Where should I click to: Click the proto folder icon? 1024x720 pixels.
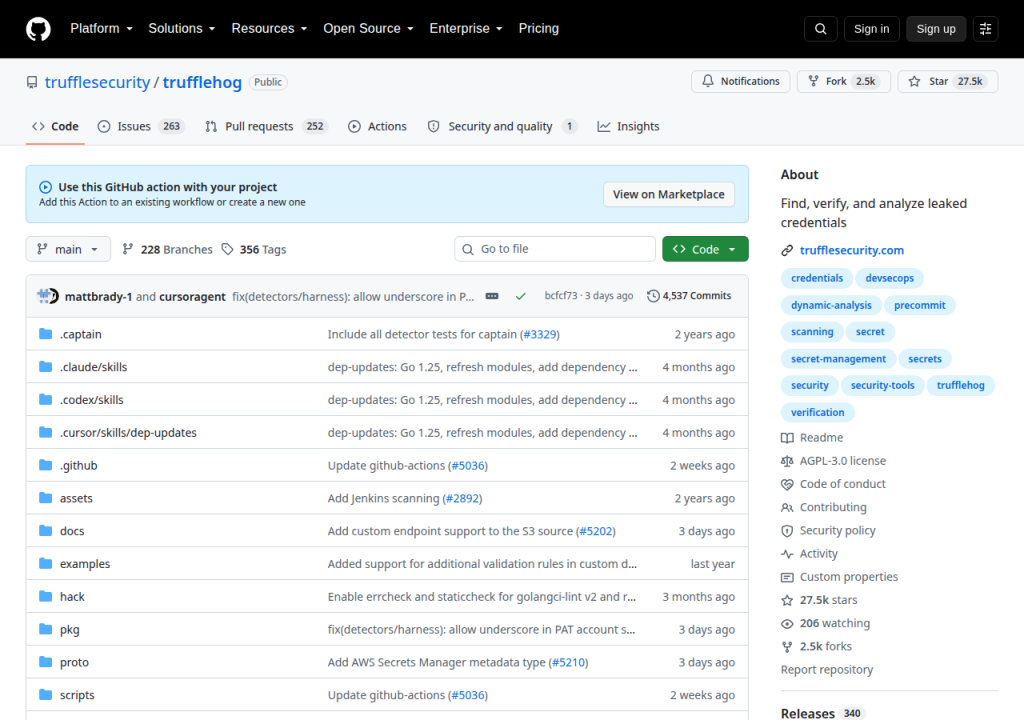(45, 662)
